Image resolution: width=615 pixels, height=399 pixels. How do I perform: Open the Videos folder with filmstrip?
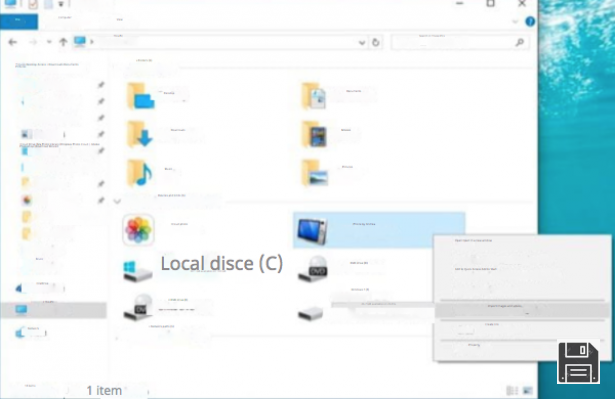(314, 134)
